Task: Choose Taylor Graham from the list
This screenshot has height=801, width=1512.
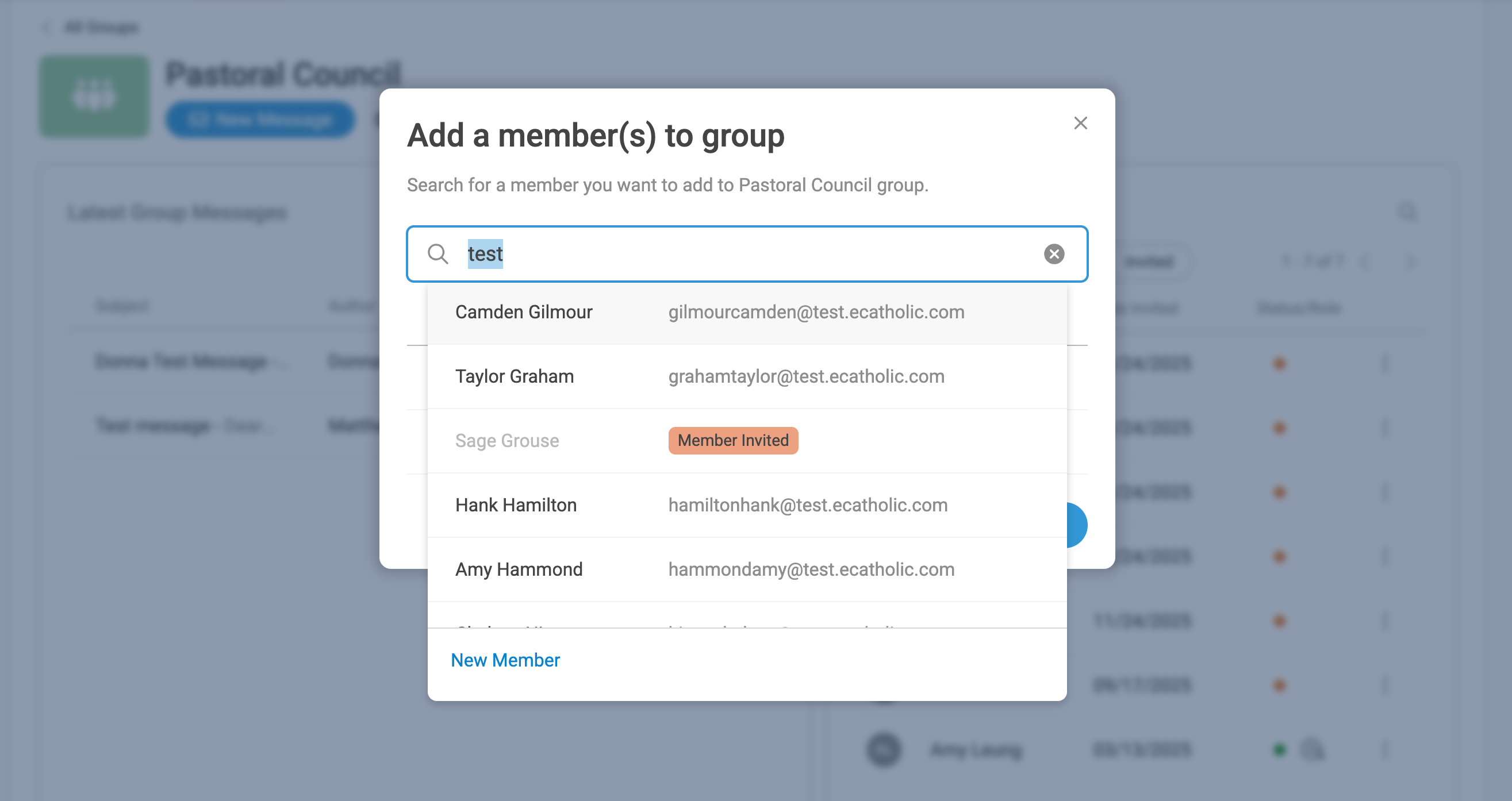Action: (x=514, y=377)
